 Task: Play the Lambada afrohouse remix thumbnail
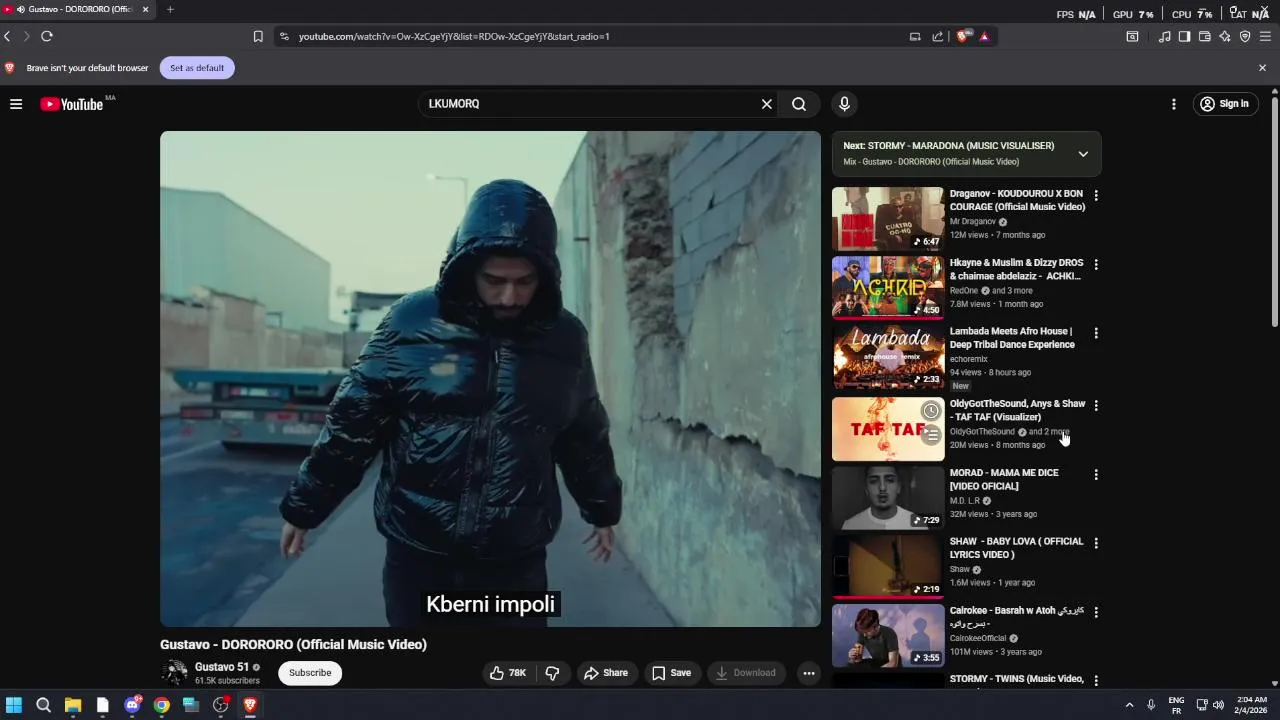(x=888, y=356)
